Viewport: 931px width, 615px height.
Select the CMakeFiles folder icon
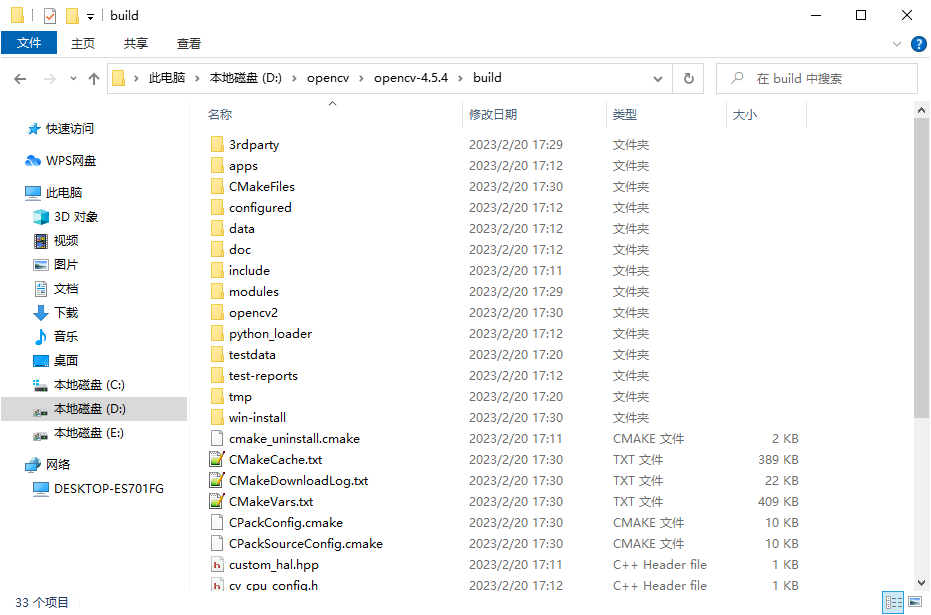point(217,186)
